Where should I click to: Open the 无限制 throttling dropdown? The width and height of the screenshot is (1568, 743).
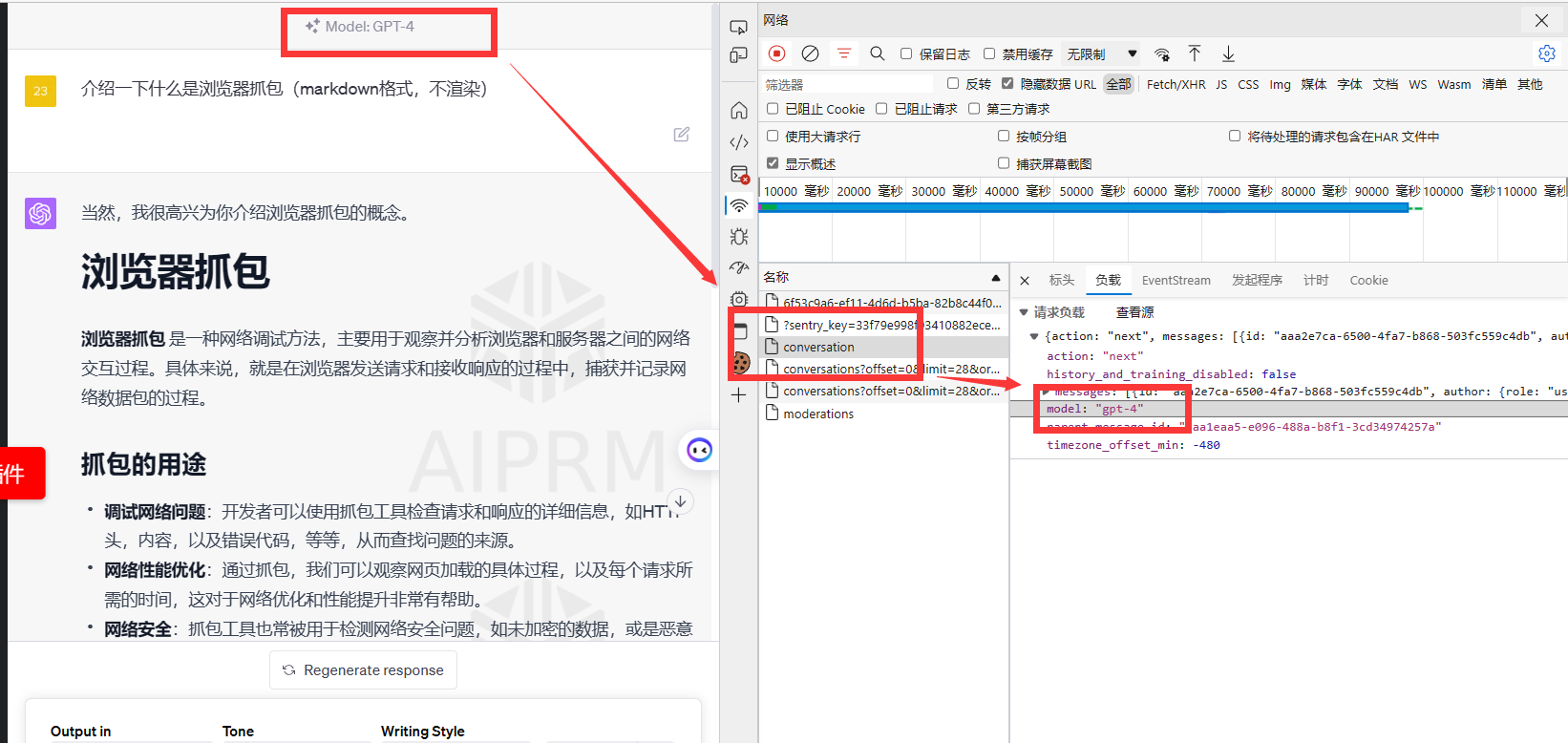(1102, 54)
